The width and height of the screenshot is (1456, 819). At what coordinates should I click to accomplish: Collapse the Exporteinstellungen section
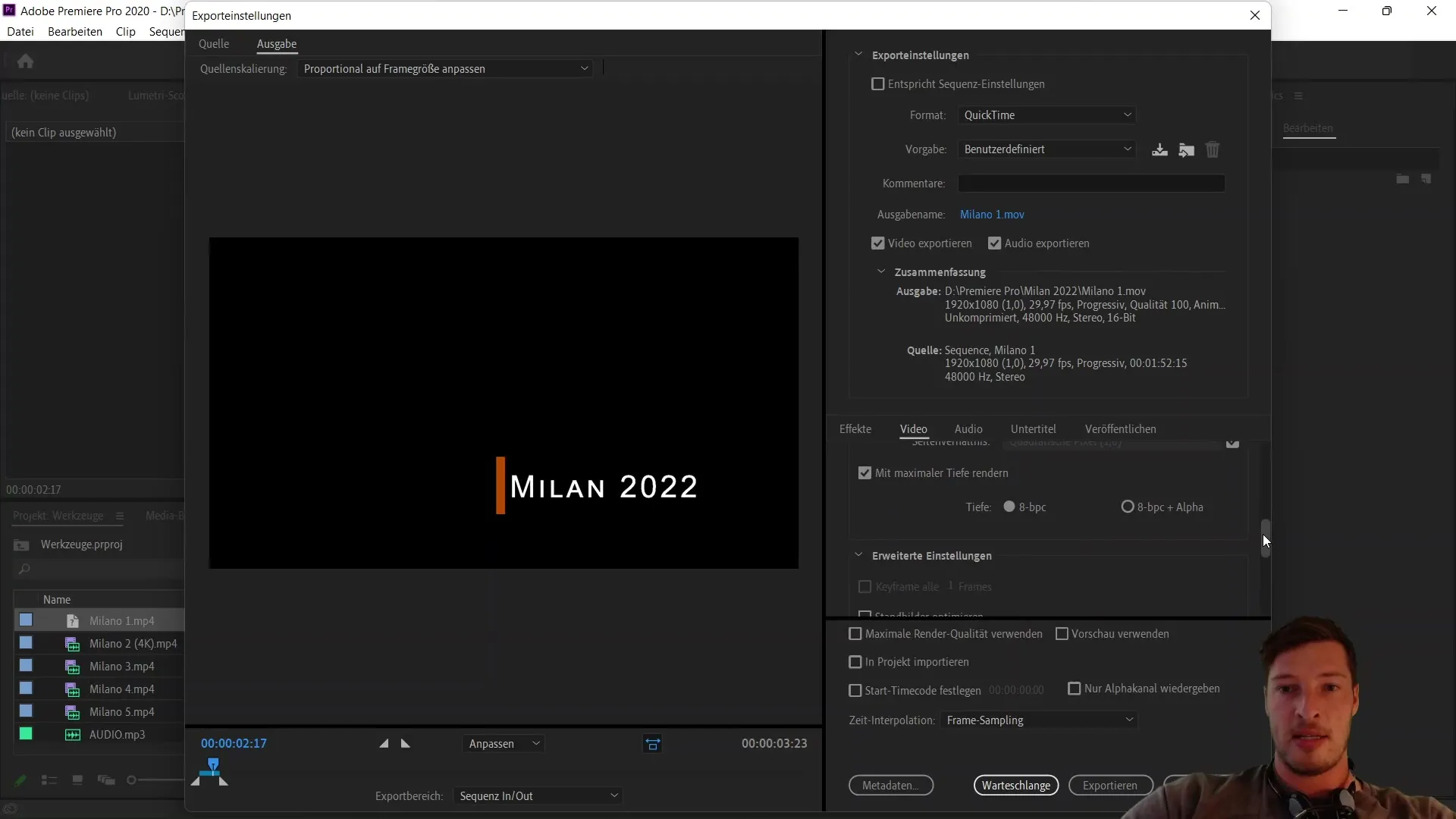(x=858, y=55)
